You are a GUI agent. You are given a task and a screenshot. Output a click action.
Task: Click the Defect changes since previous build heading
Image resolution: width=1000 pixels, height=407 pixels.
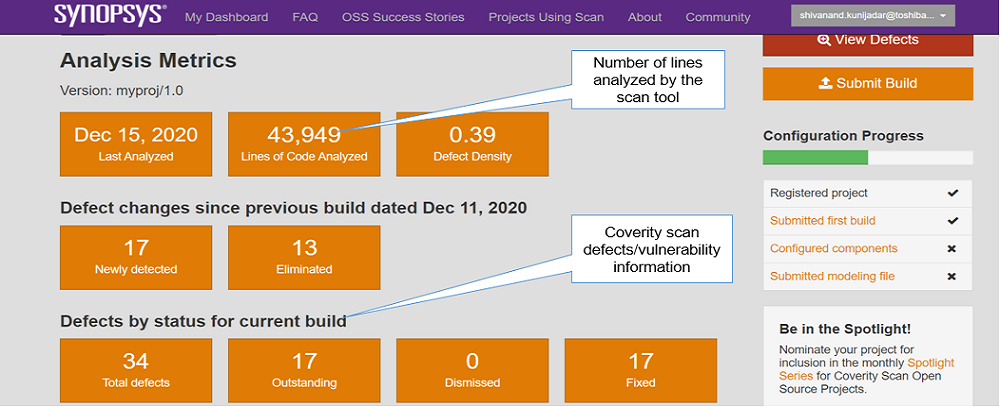click(293, 208)
